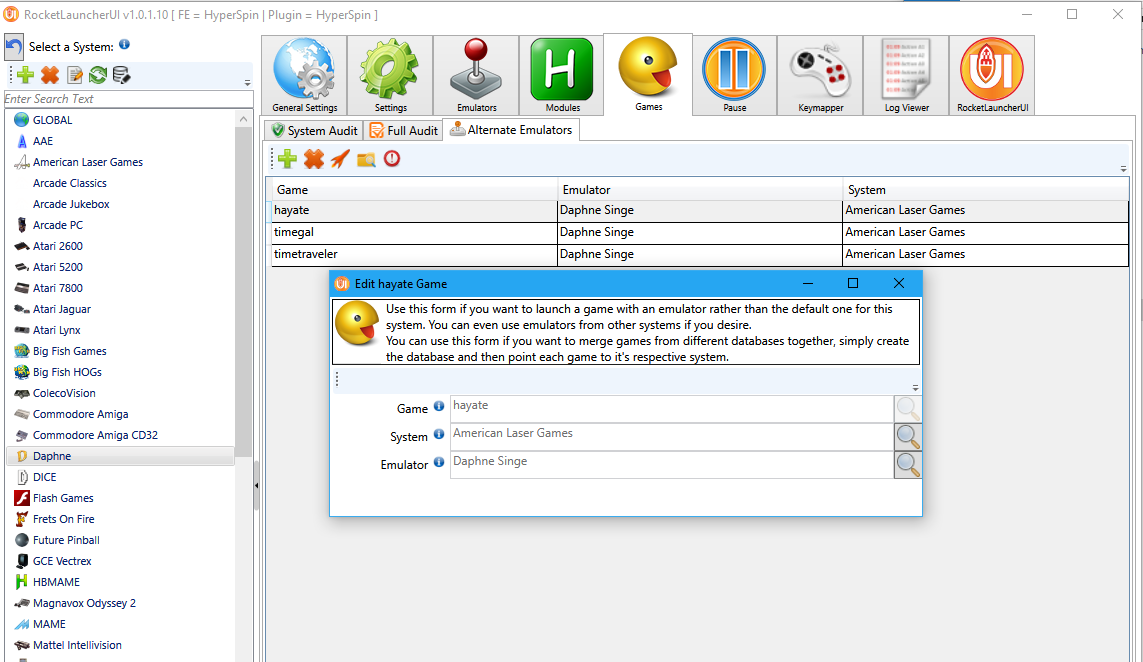
Task: Open the Keymapper tab
Action: click(x=820, y=75)
